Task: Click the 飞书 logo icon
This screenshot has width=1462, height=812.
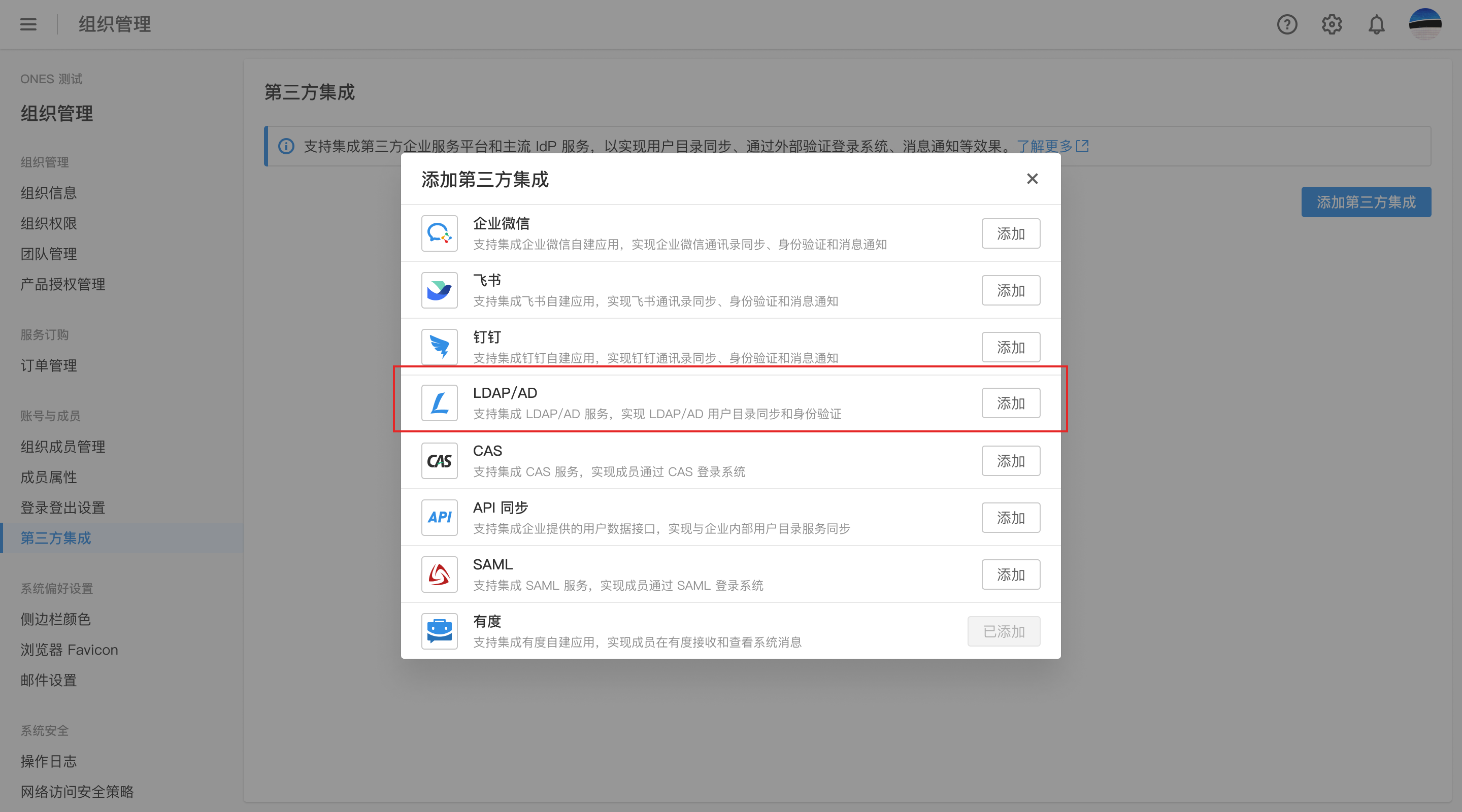Action: click(x=439, y=290)
